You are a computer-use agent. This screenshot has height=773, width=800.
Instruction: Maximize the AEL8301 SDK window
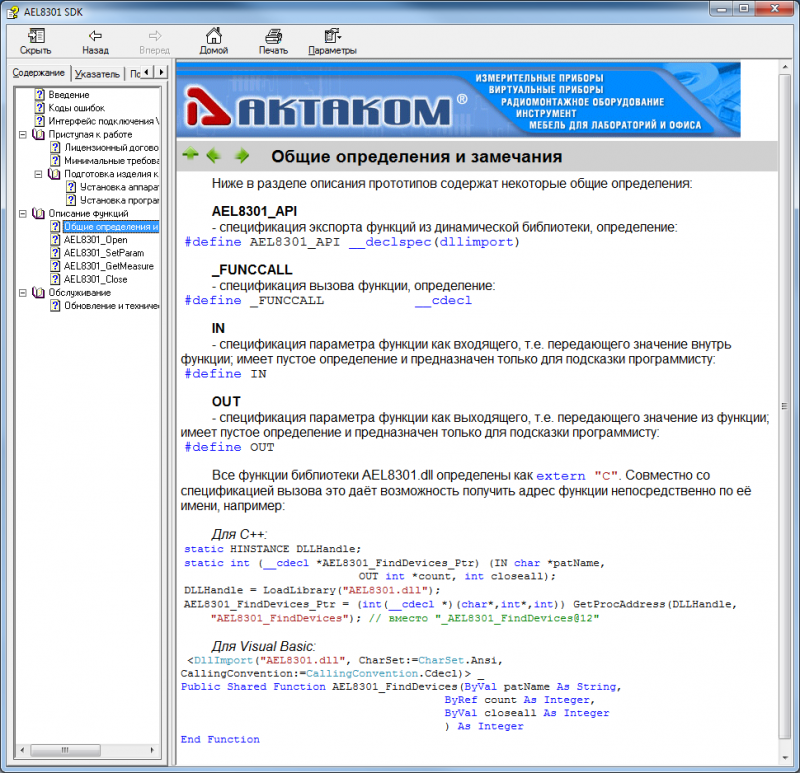tap(744, 9)
